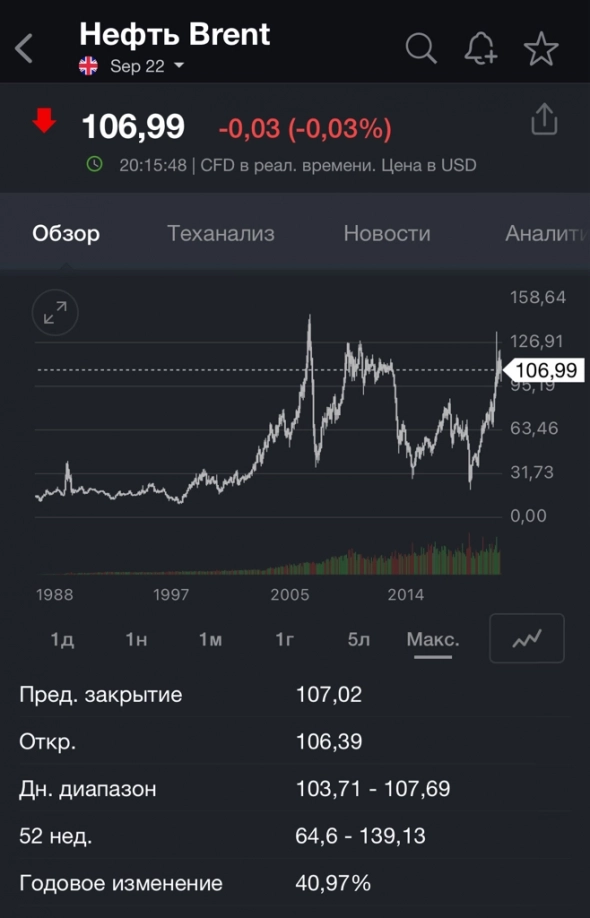Go back using the back arrow

click(22, 45)
